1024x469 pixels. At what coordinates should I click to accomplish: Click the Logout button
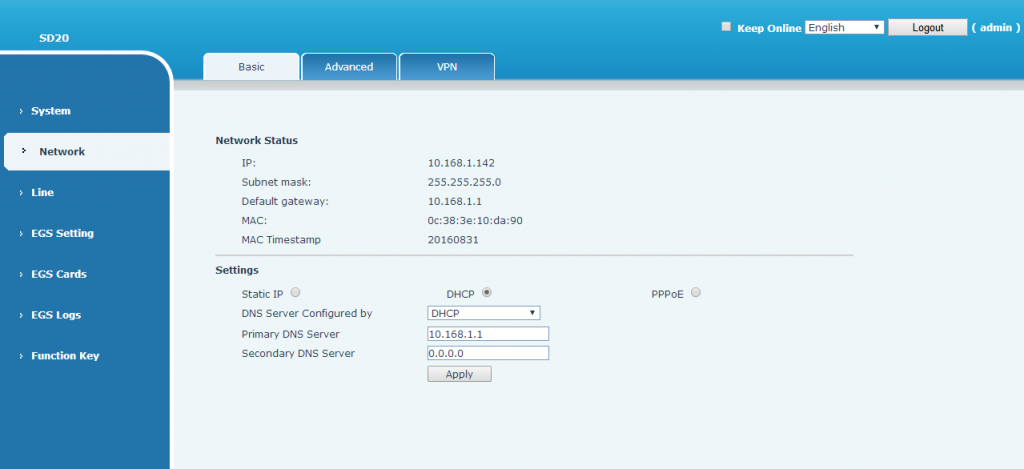[x=927, y=28]
